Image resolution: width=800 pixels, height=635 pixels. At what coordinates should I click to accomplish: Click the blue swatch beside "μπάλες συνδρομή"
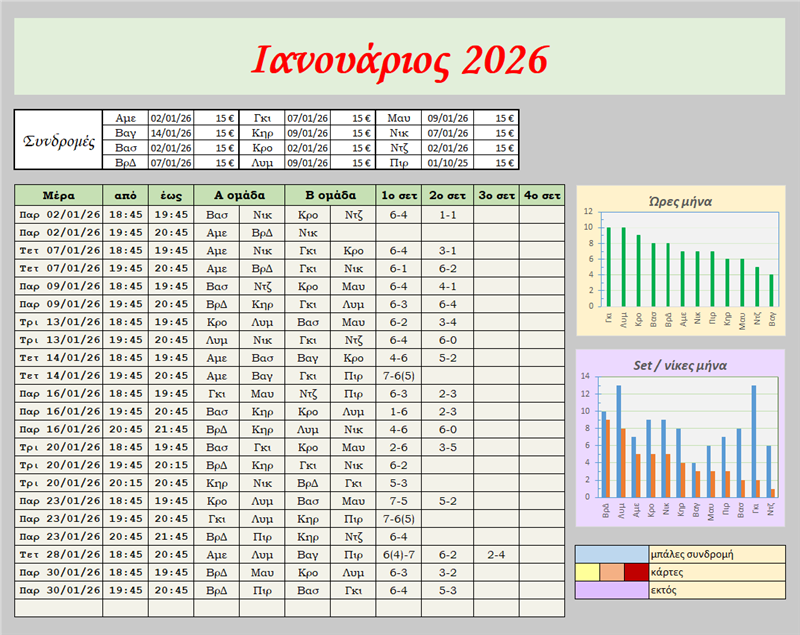click(612, 554)
